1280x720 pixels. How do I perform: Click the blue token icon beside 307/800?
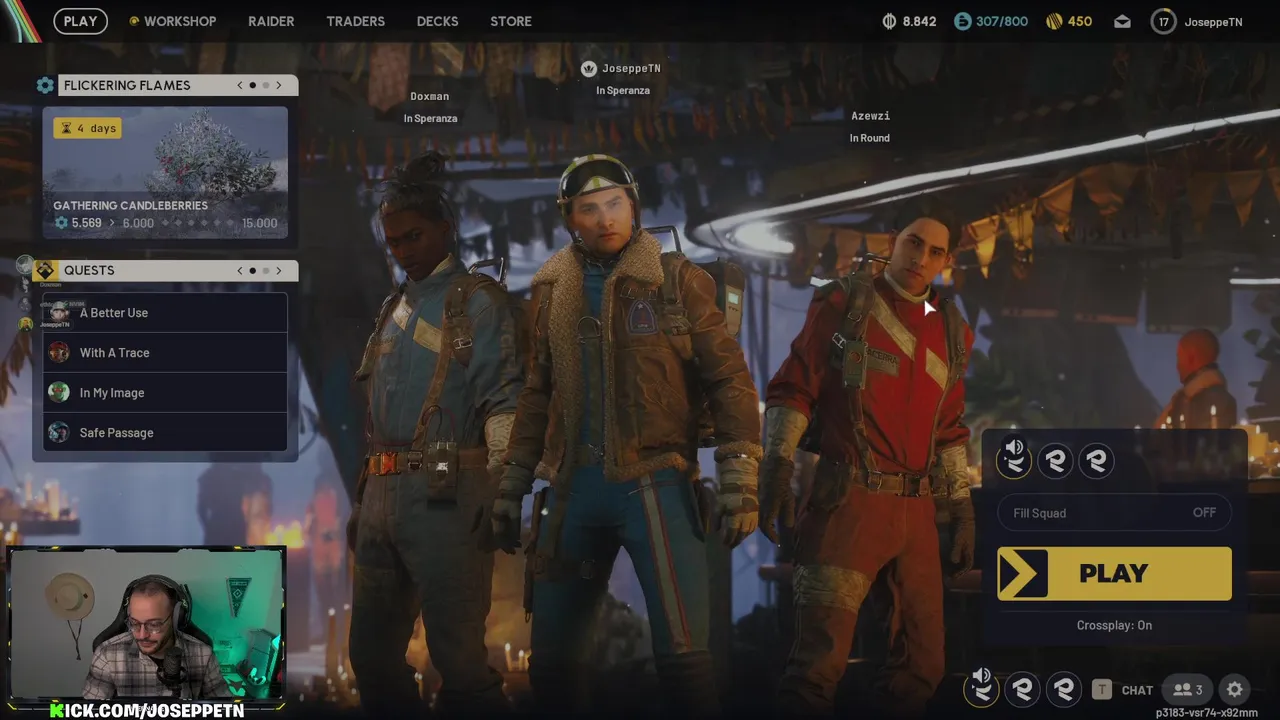(962, 21)
